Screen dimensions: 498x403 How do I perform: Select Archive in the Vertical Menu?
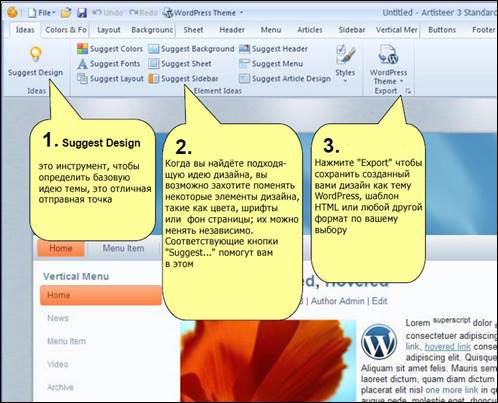click(x=60, y=387)
